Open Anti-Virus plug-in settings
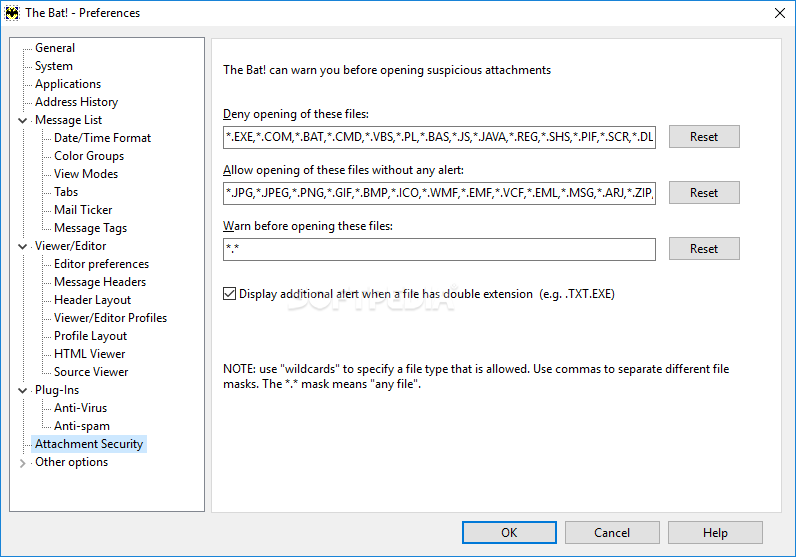Screen dimensions: 796x557 [81, 408]
